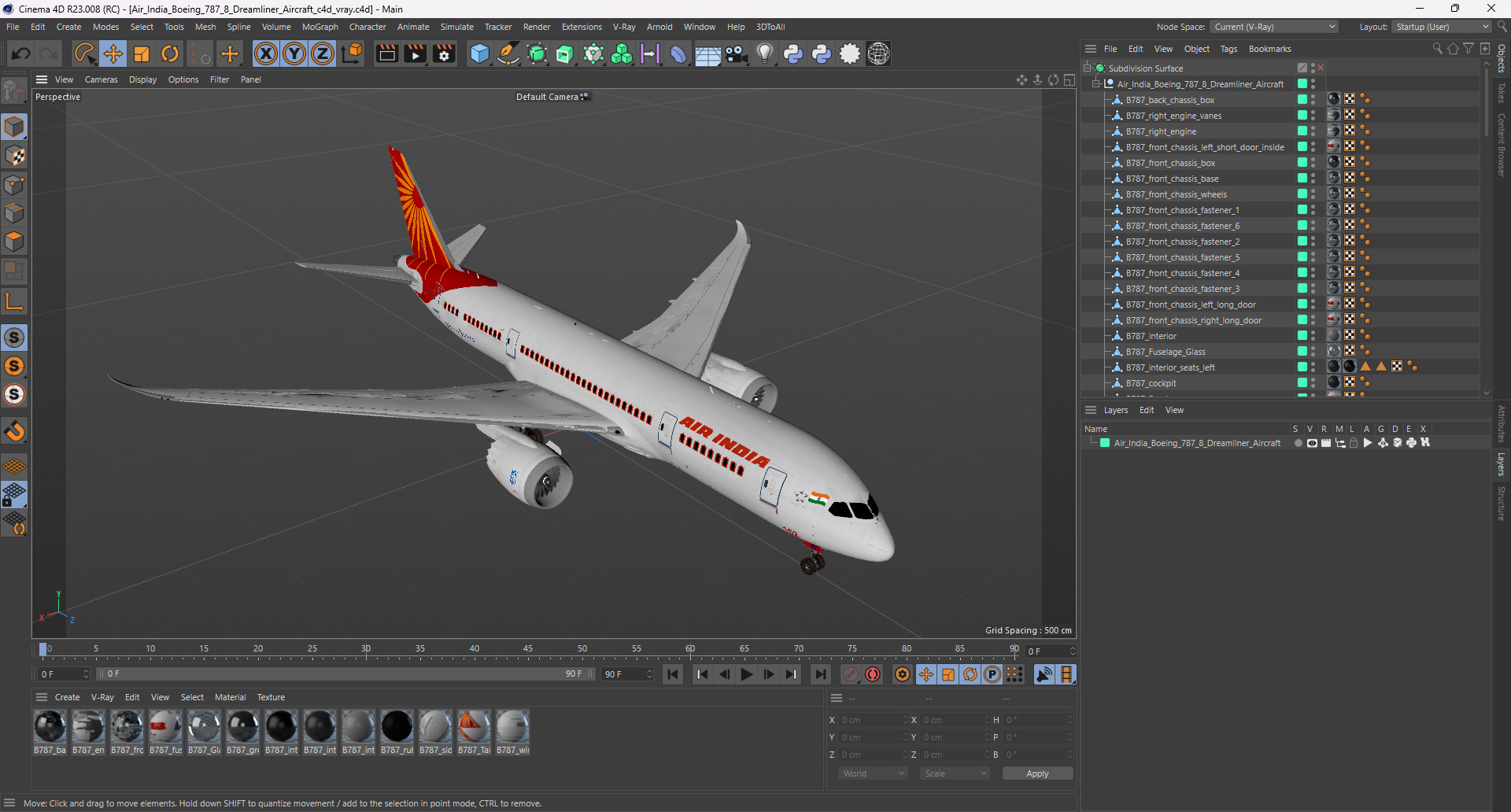Collapse Air_India_Boeing_787_8_Dreamliner_Aircraft object tree

tap(1096, 83)
